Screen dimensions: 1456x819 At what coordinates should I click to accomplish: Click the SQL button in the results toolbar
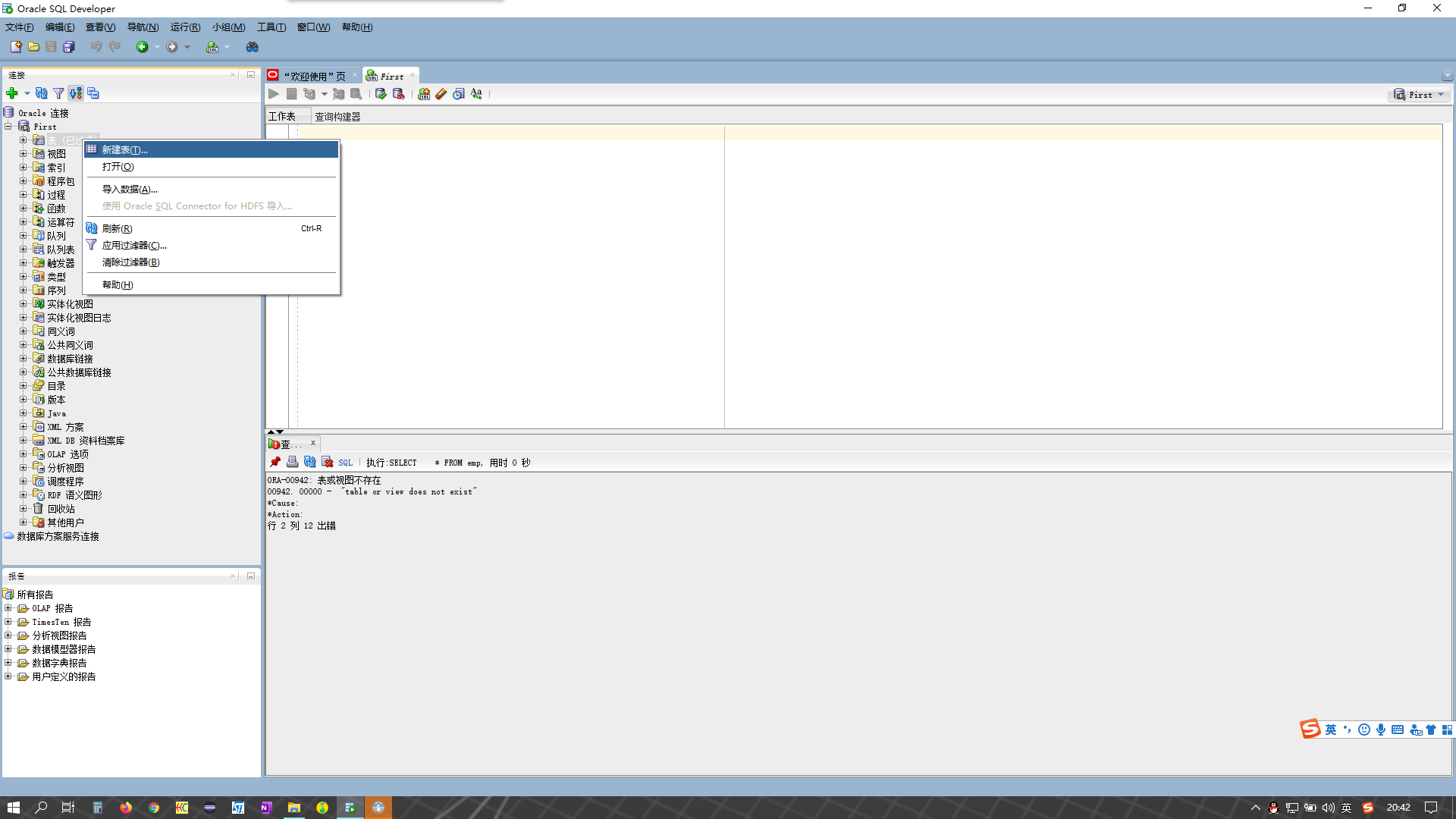345,462
